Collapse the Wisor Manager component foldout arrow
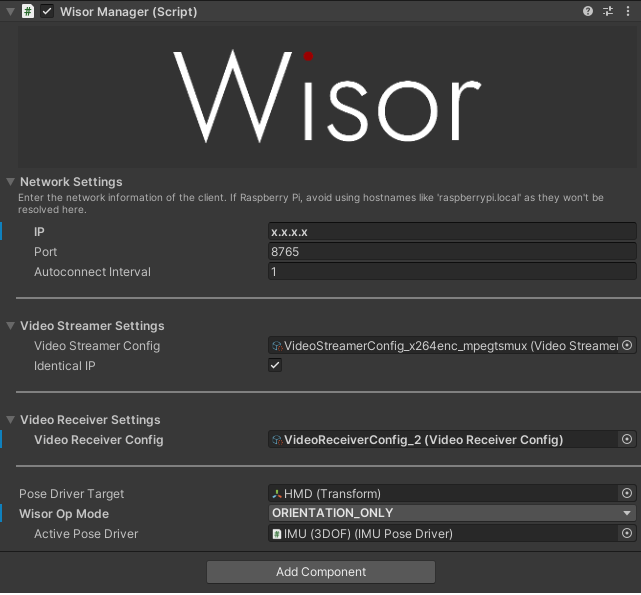The width and height of the screenshot is (641, 595). click(11, 11)
